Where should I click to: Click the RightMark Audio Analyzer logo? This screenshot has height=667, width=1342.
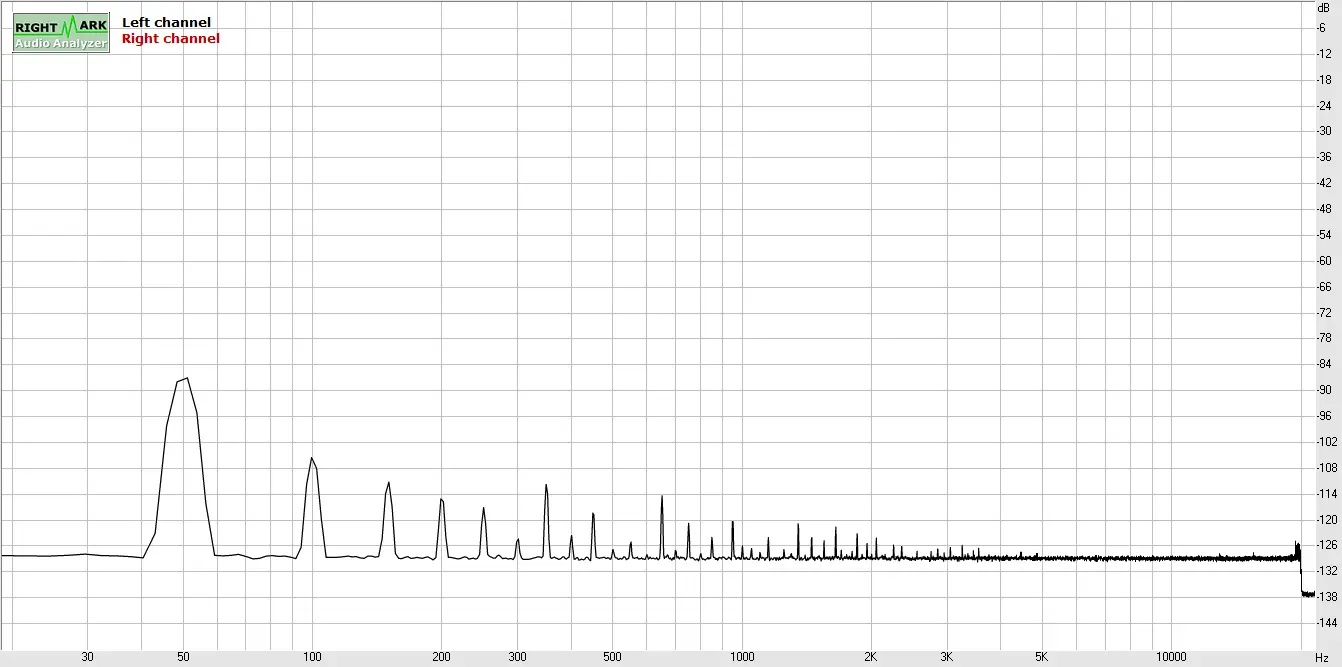pos(61,33)
